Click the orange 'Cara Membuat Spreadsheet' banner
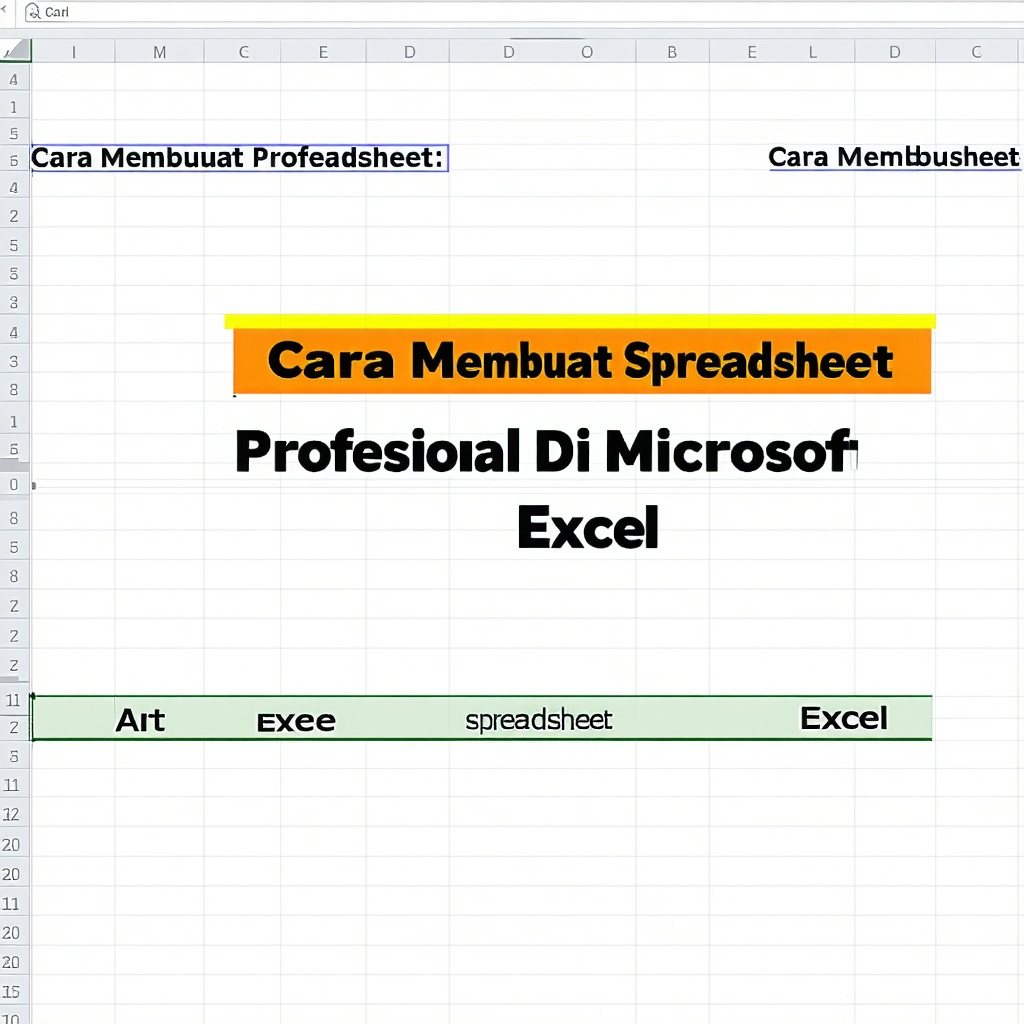 (x=581, y=360)
